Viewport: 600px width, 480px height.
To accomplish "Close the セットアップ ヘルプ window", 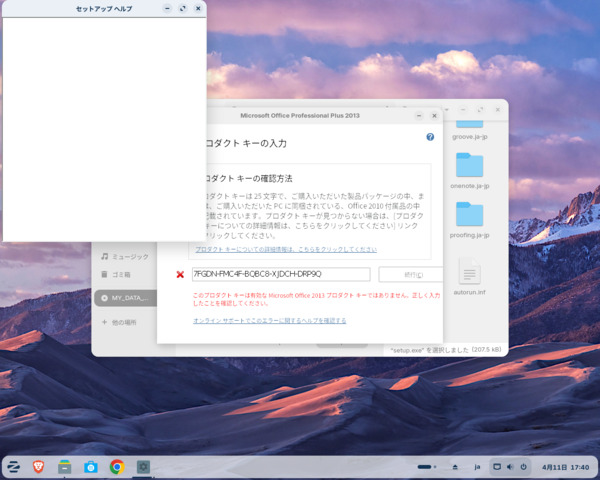I will pos(198,8).
